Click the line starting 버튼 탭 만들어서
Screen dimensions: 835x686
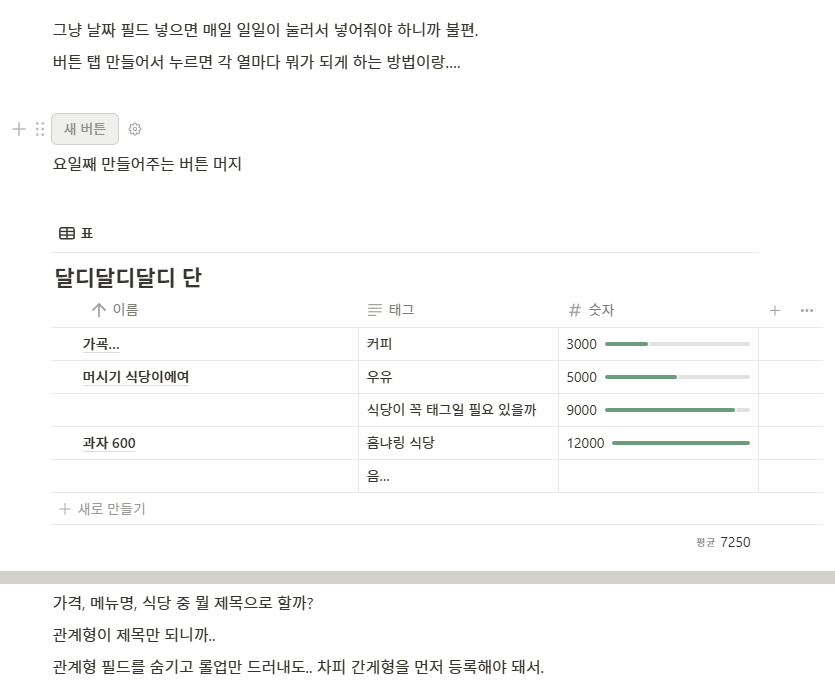click(256, 62)
